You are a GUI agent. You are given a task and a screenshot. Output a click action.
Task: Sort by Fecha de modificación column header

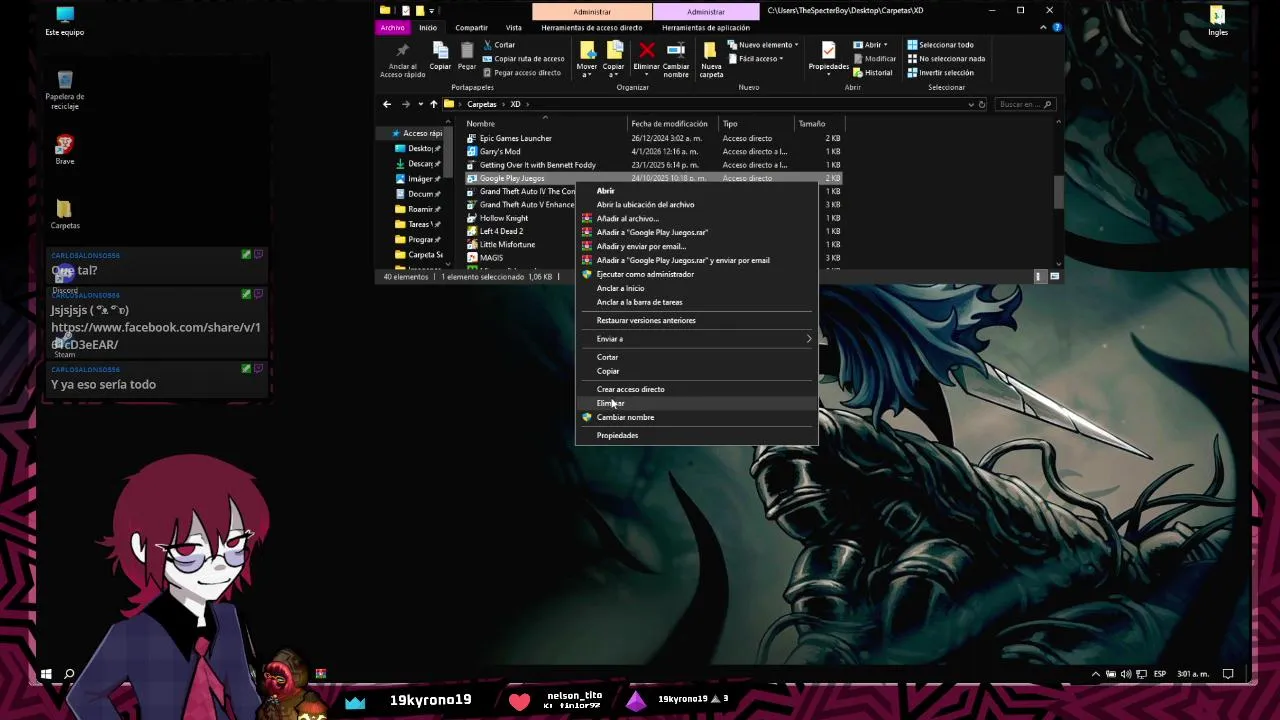(670, 124)
